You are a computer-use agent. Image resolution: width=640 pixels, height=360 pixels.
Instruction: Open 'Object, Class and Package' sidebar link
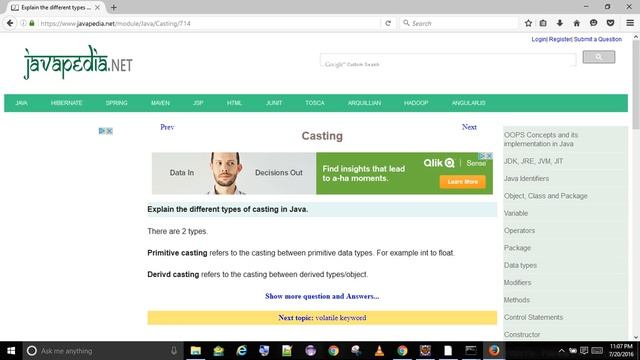coord(545,196)
